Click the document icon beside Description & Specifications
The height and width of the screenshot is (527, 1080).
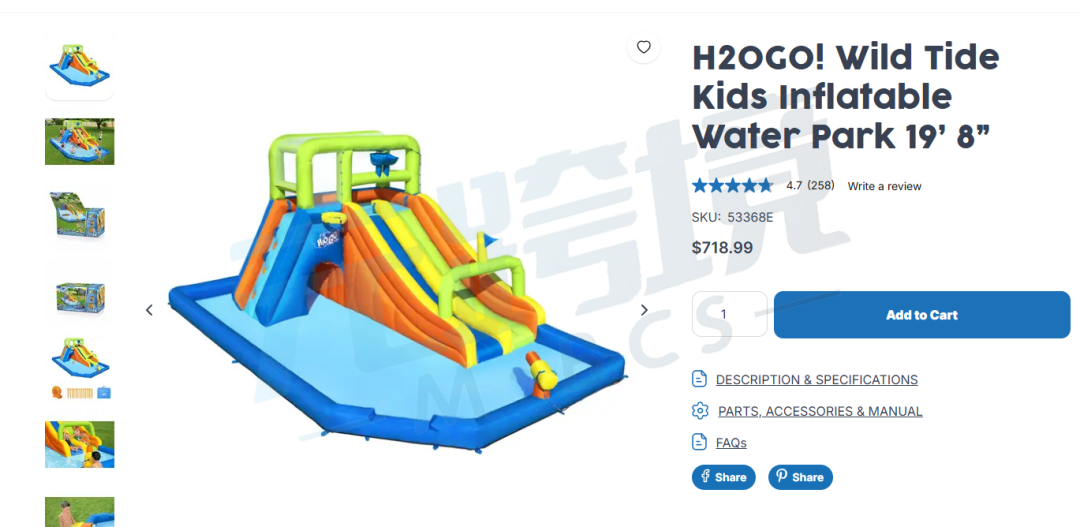700,379
